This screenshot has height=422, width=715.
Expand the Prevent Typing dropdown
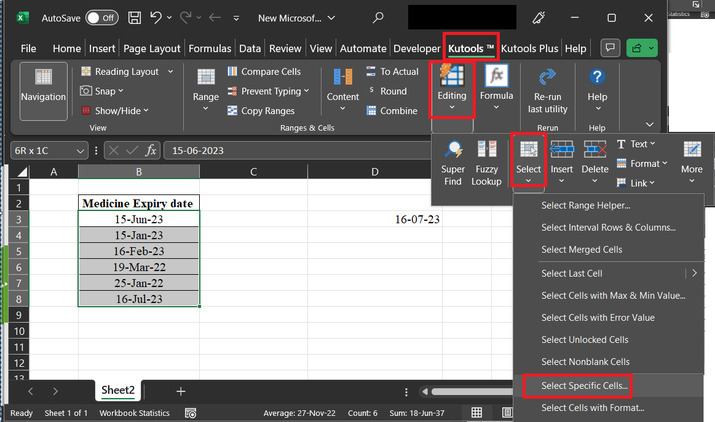point(306,91)
